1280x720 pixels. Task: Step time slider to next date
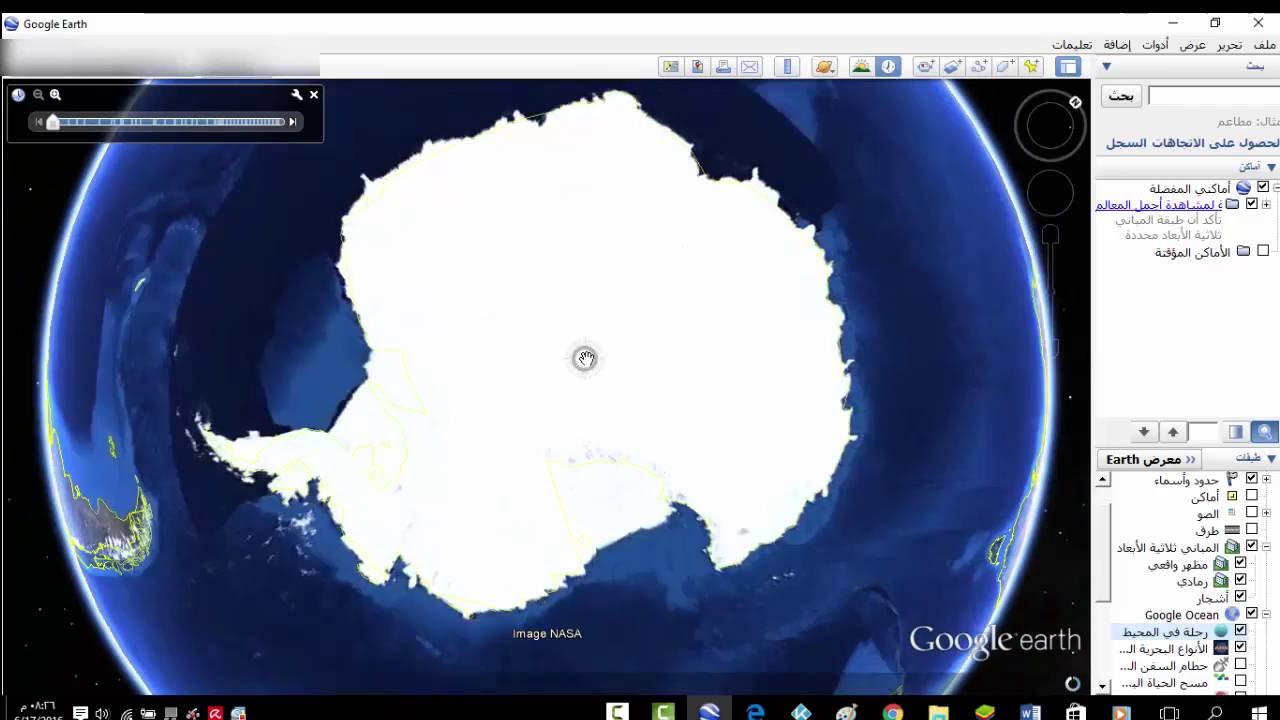[293, 122]
